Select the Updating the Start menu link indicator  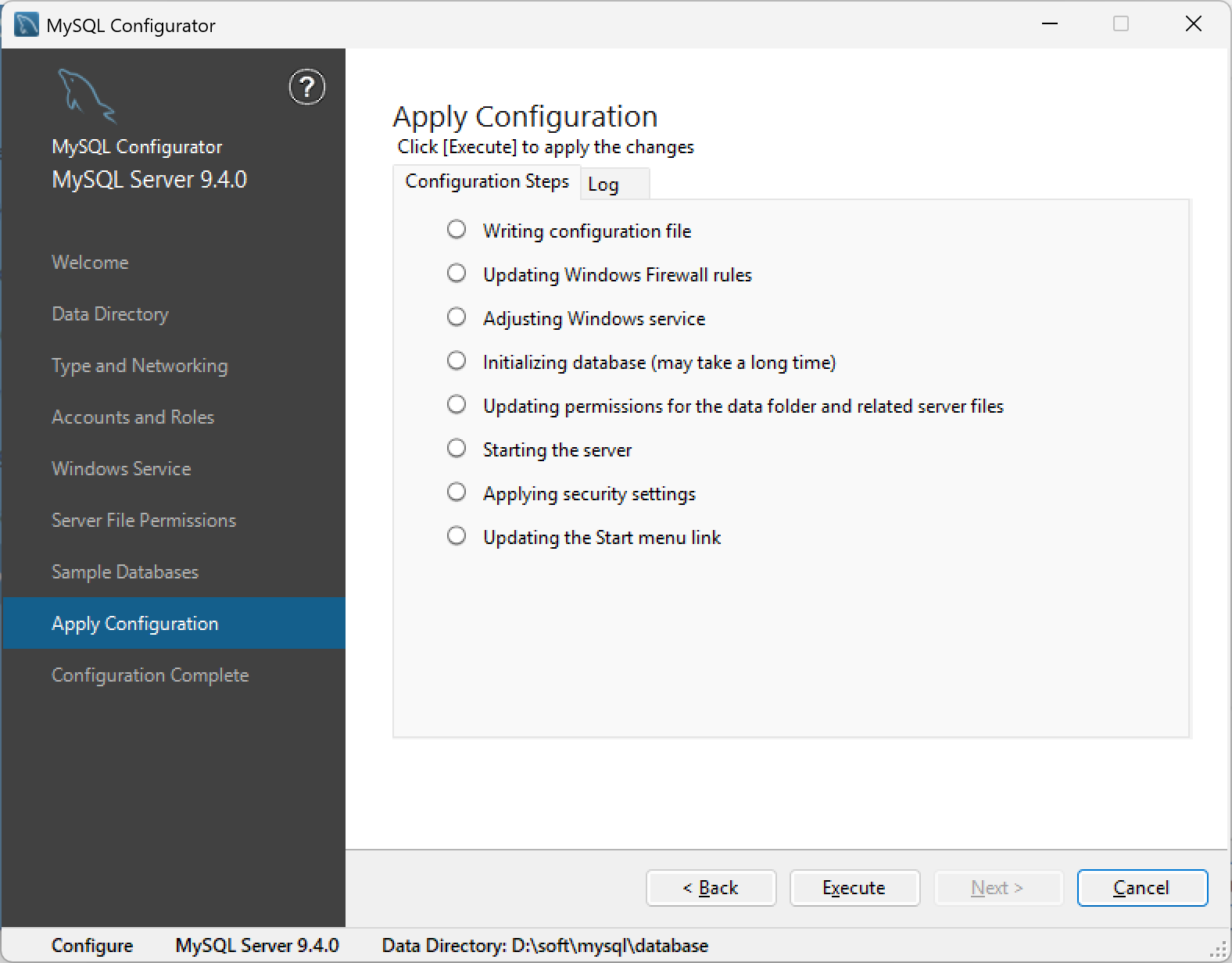point(457,535)
